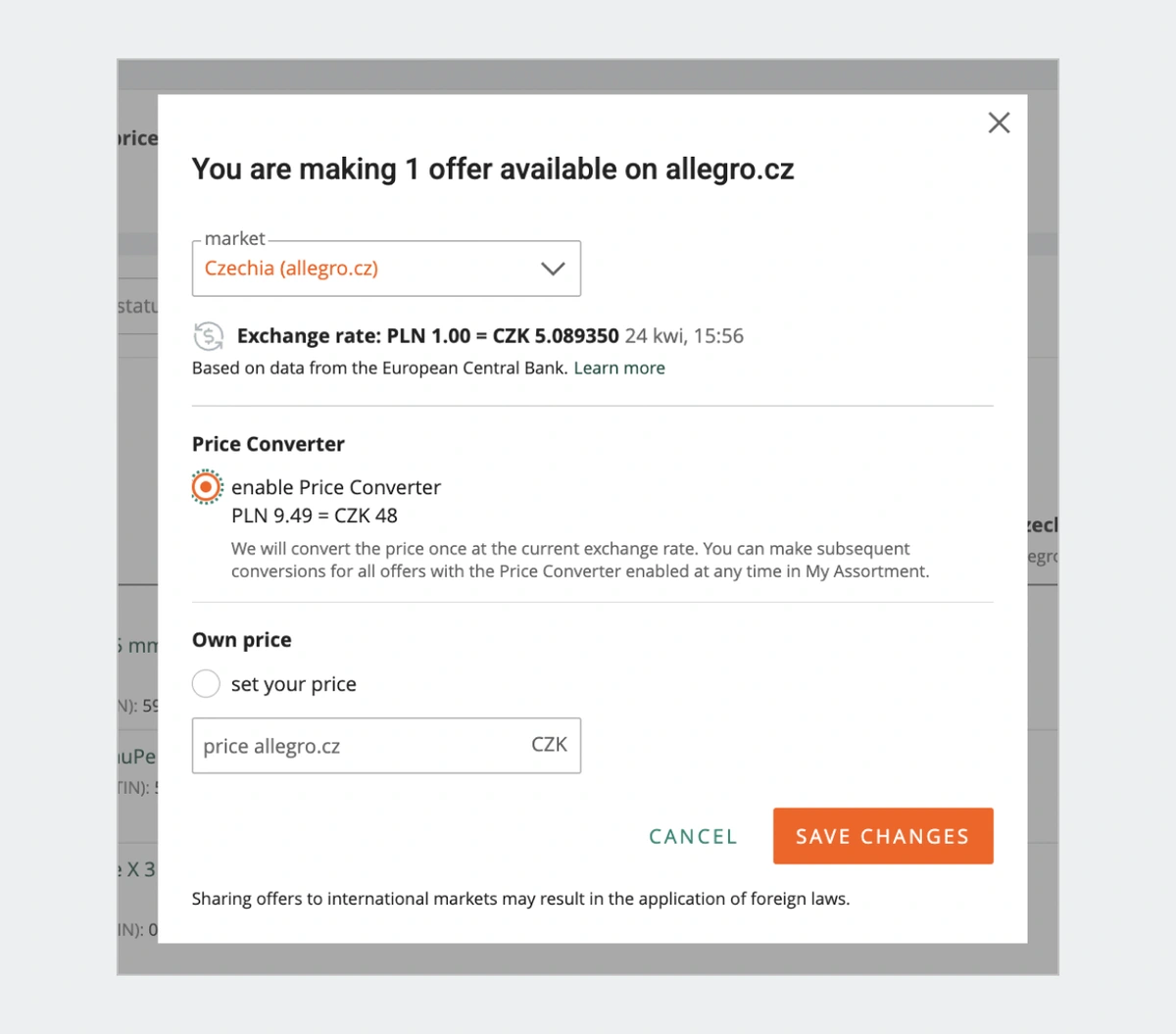Click the Save Changes button
This screenshot has height=1034, width=1176.
[x=882, y=836]
